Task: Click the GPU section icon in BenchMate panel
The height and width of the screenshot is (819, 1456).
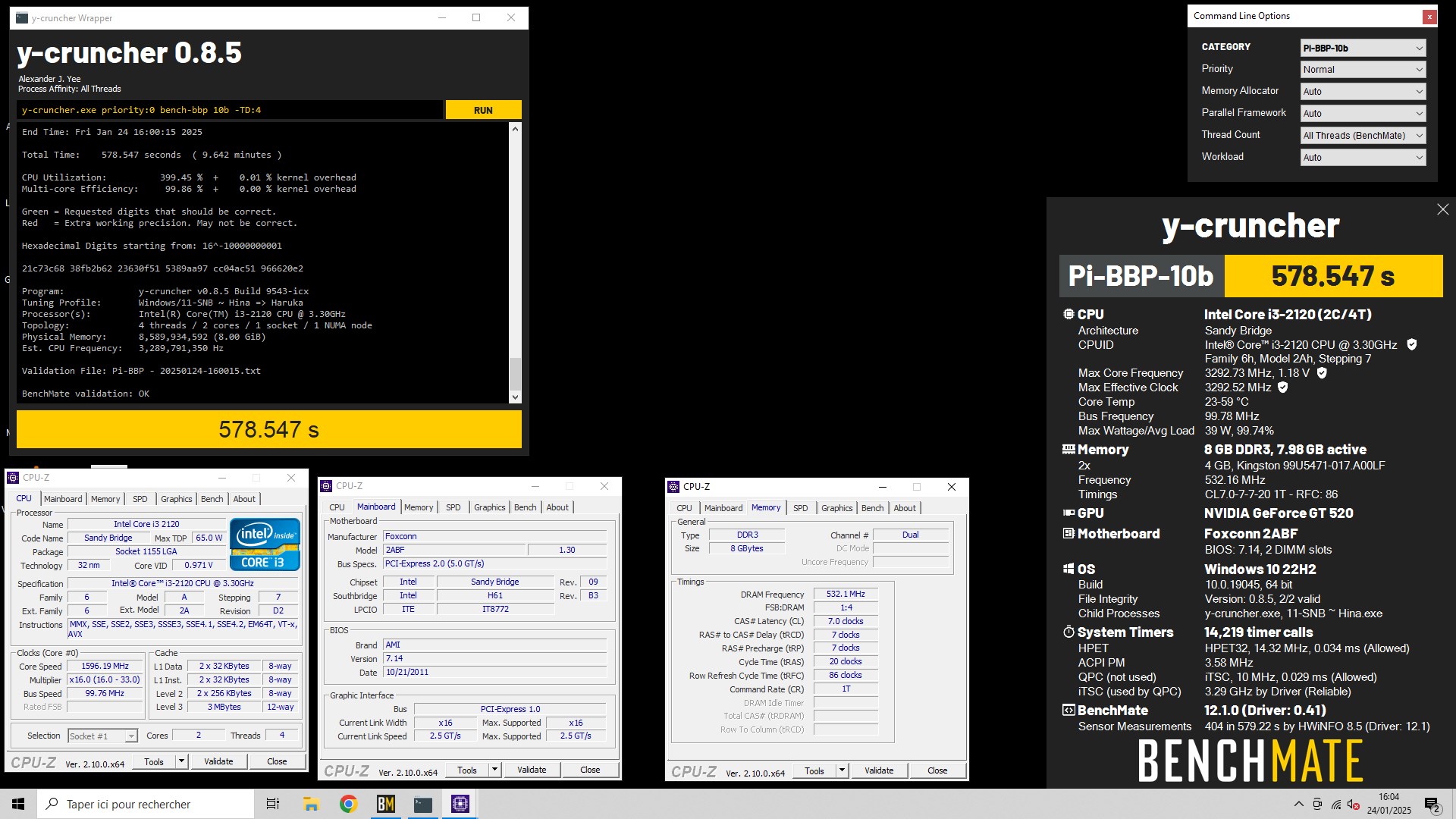Action: [x=1068, y=513]
